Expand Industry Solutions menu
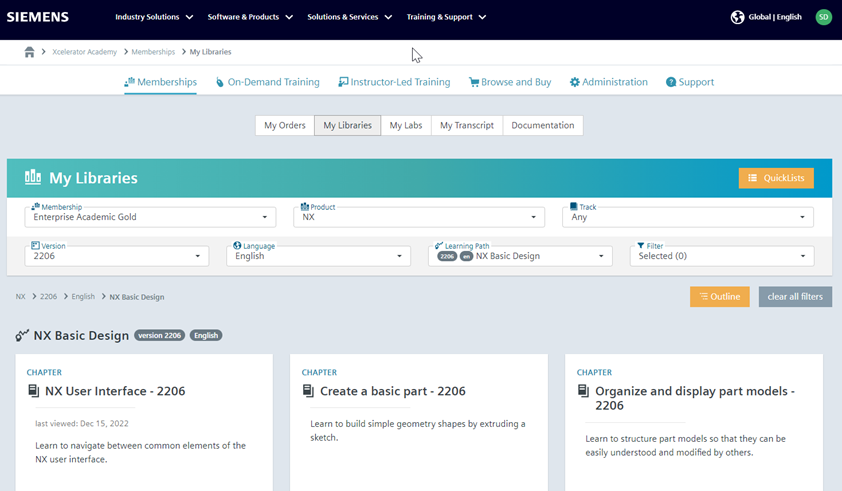The height and width of the screenshot is (491, 842). pos(154,17)
